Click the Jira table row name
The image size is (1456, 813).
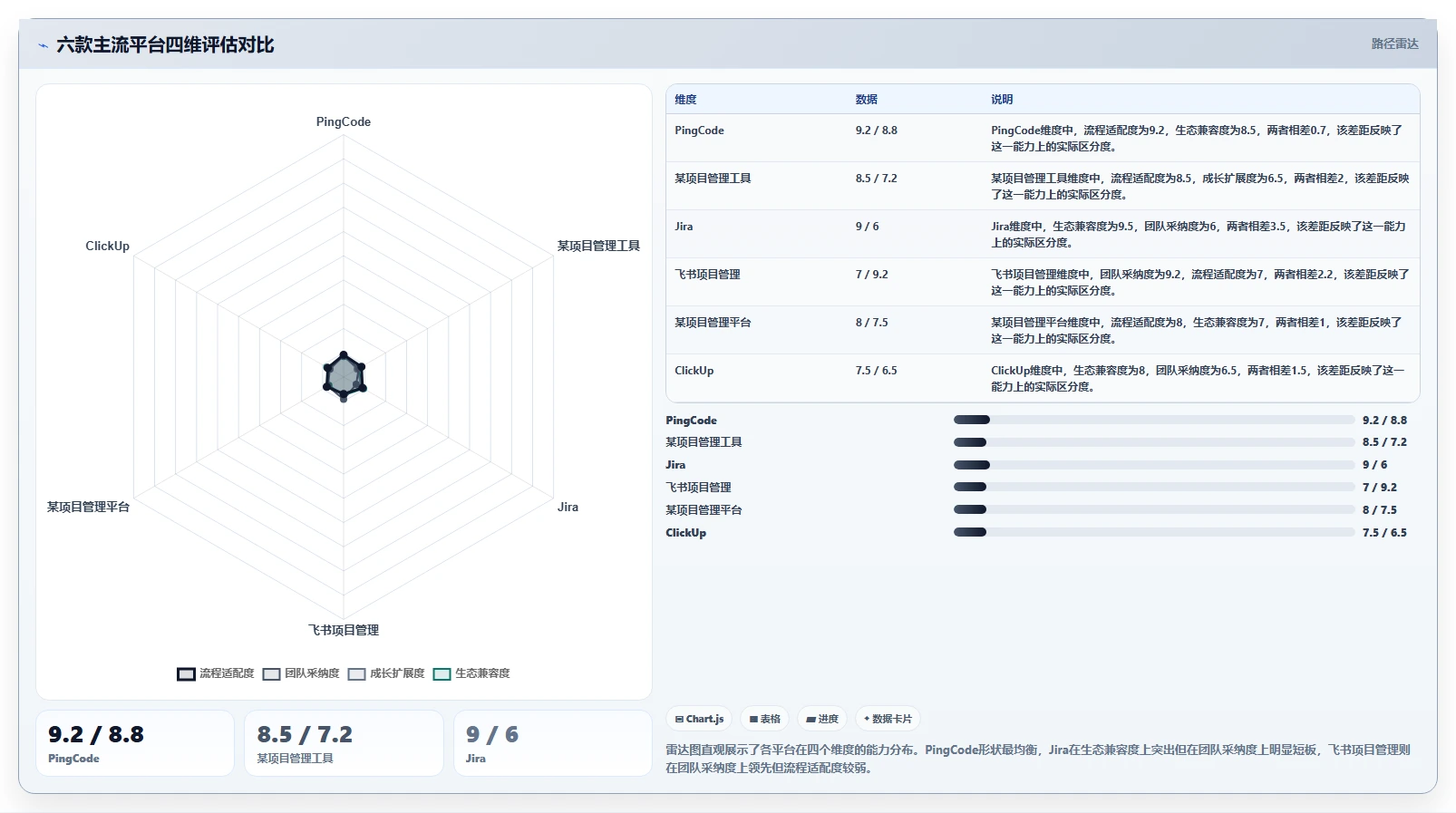(x=684, y=227)
